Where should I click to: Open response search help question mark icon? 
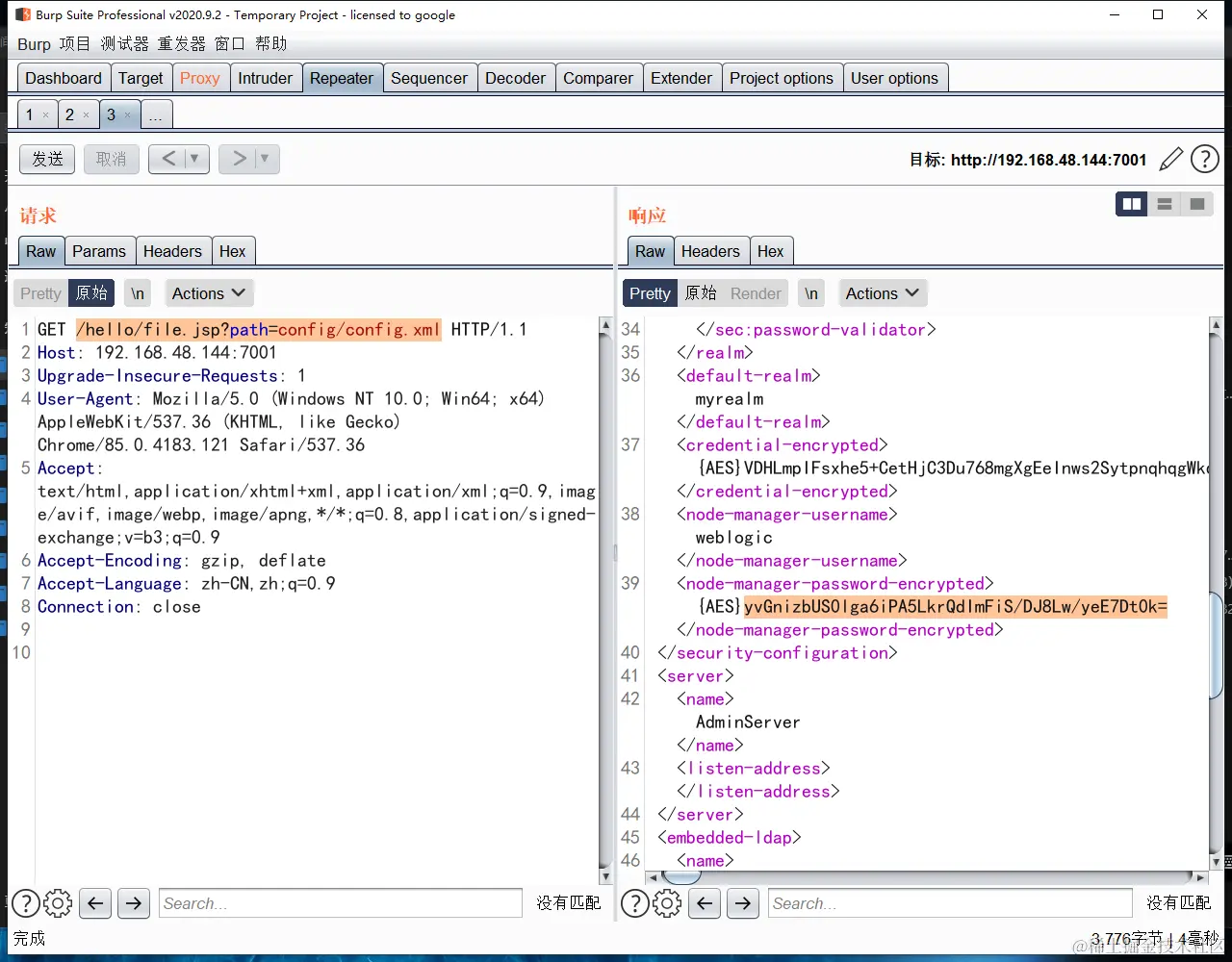tap(635, 903)
